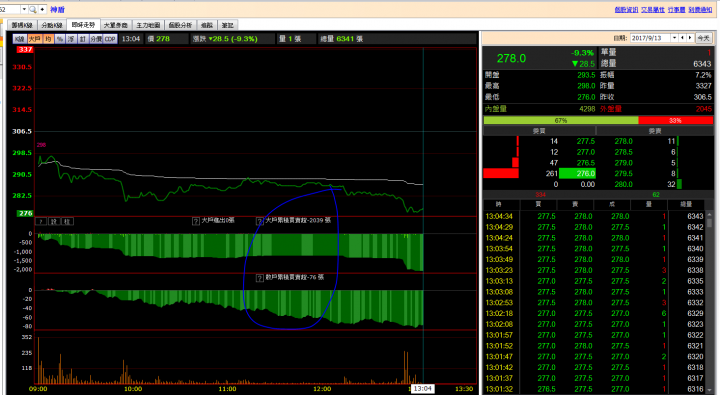Open help icon near 大戶 outflow label
Viewport: 720px width, 395px height.
(x=196, y=221)
